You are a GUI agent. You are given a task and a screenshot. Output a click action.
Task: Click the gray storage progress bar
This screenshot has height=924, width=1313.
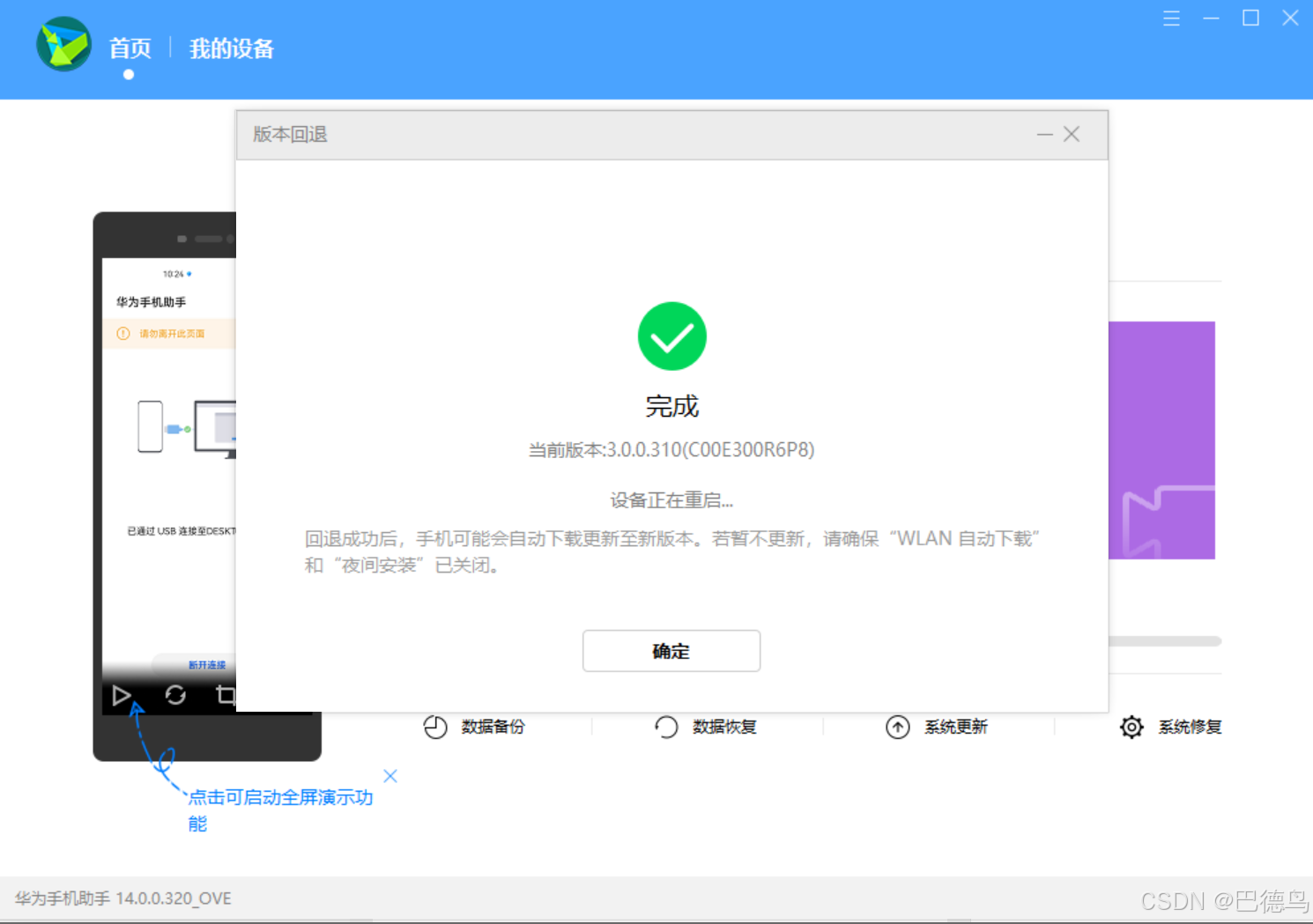(1164, 641)
